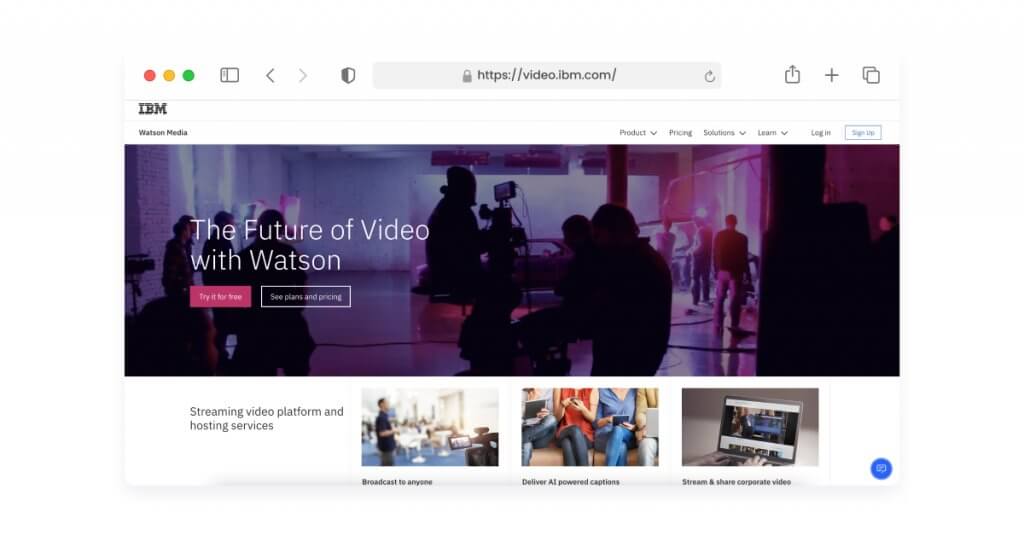Screen dimensions: 1024x536
Task: Click the video.ibm.com address field
Action: point(547,75)
